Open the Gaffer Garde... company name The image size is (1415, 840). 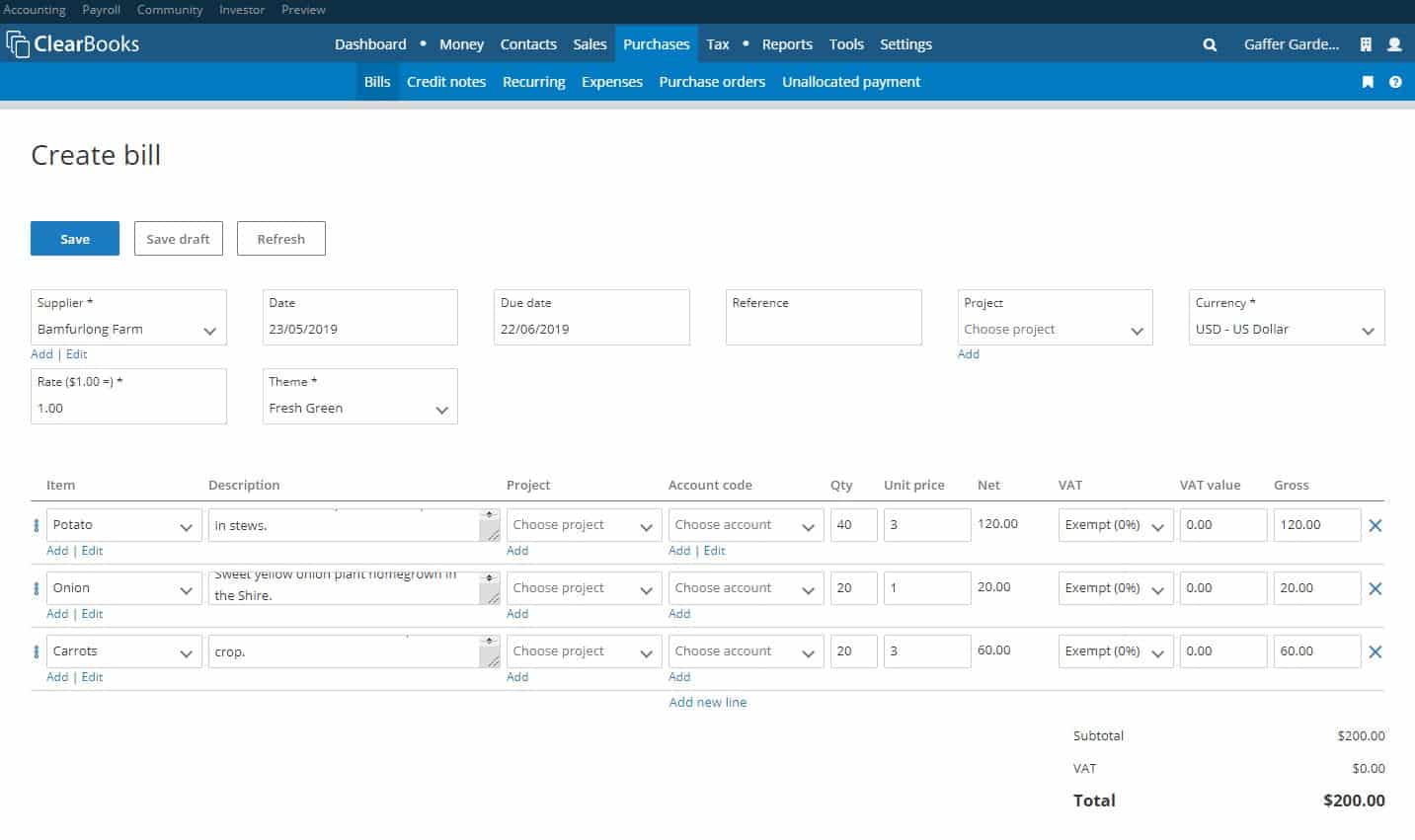1292,44
